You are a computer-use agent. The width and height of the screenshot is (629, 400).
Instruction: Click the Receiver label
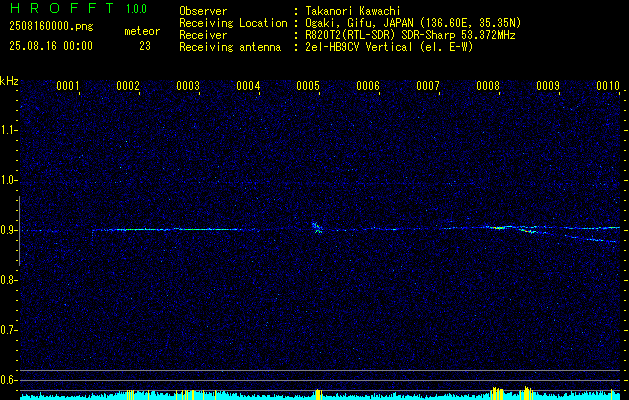[203, 35]
